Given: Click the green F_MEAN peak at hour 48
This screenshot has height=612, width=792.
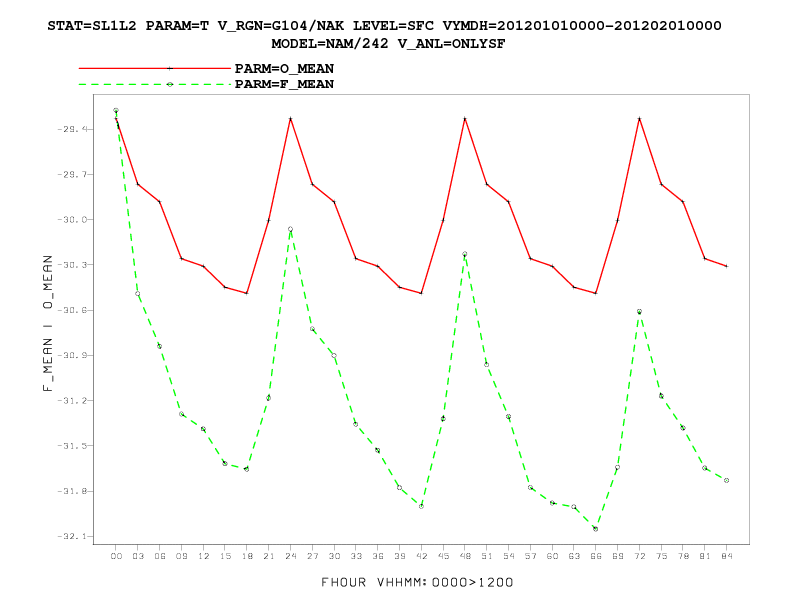Looking at the screenshot, I should (465, 254).
